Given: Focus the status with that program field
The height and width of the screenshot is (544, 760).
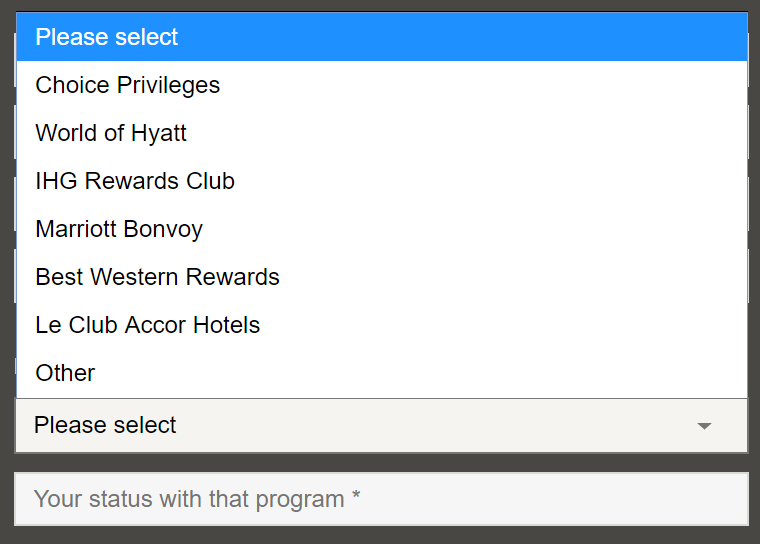Looking at the screenshot, I should [x=380, y=498].
